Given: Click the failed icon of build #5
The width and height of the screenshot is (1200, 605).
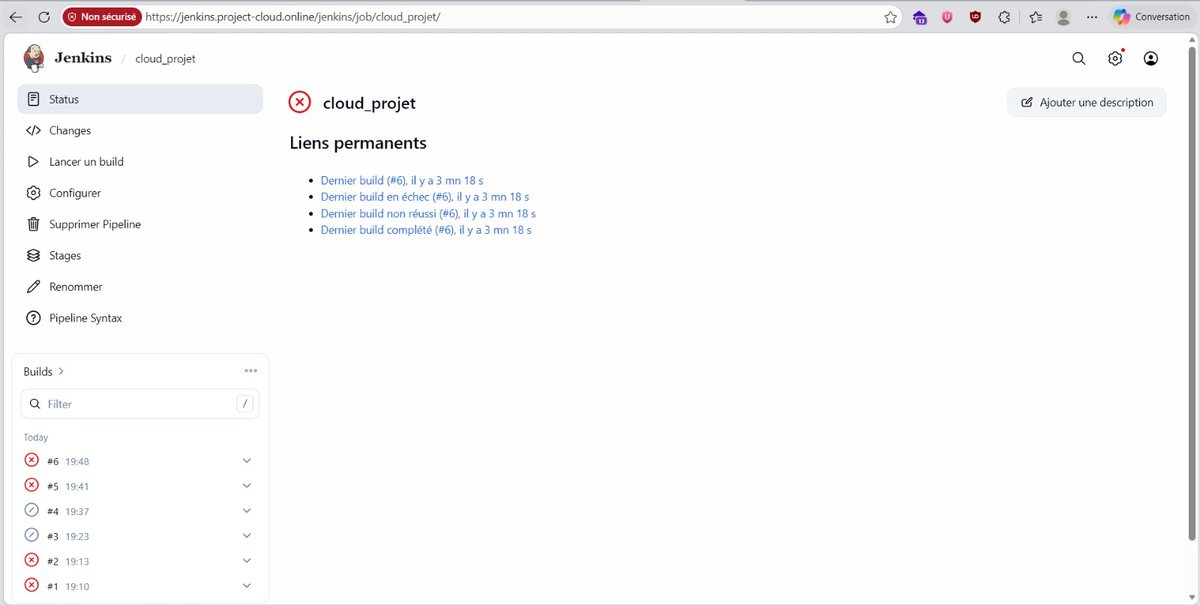Looking at the screenshot, I should click(31, 486).
